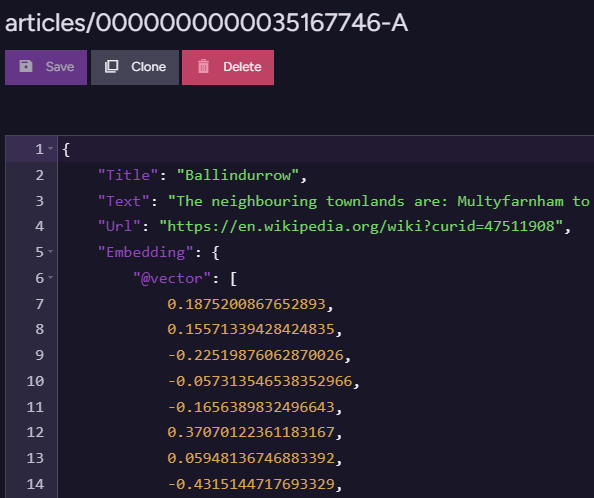The height and width of the screenshot is (498, 594).
Task: Click the vector value 0.1557133942842483
Action: [x=251, y=329]
